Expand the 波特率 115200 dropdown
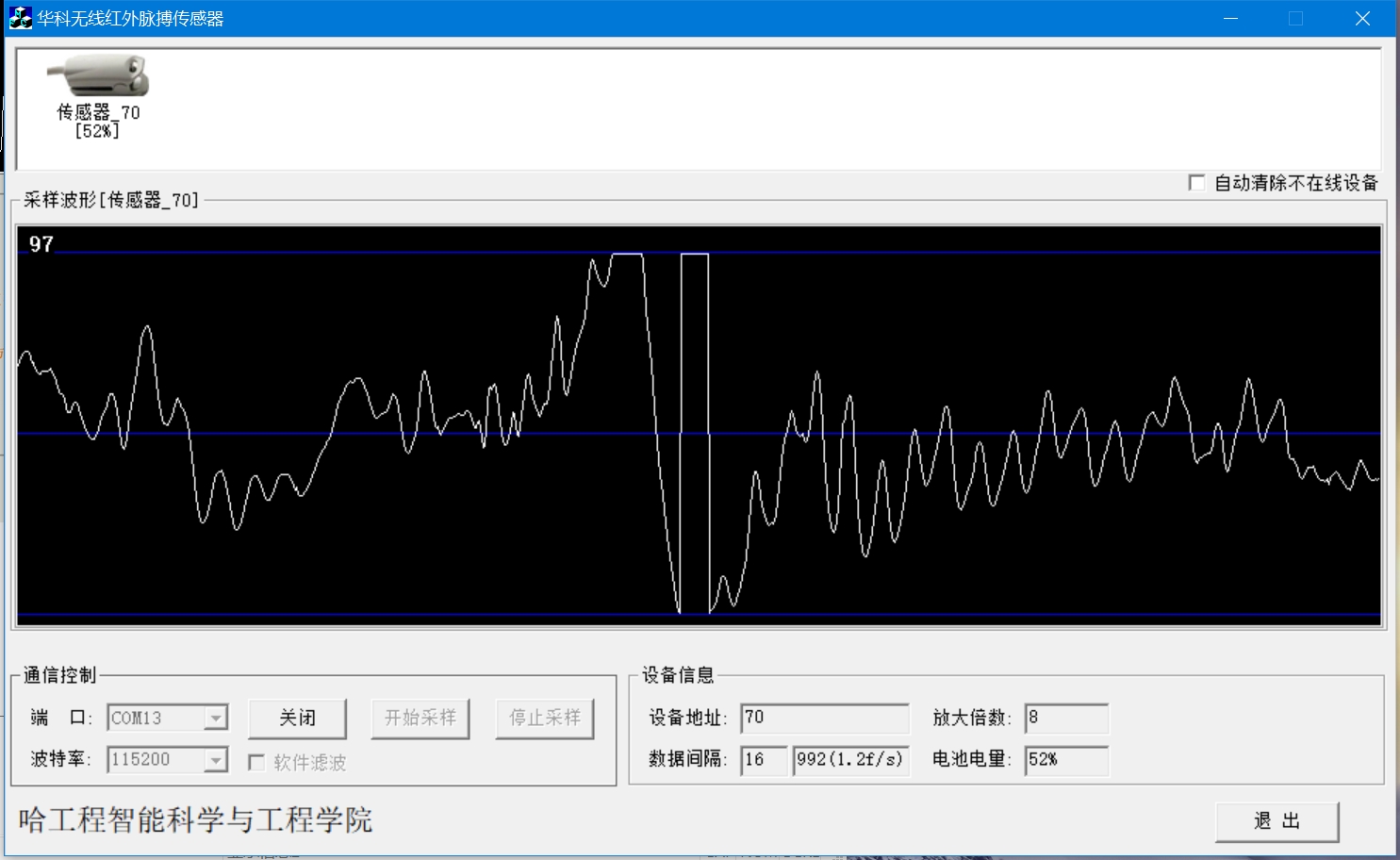The image size is (1400, 860). [216, 760]
